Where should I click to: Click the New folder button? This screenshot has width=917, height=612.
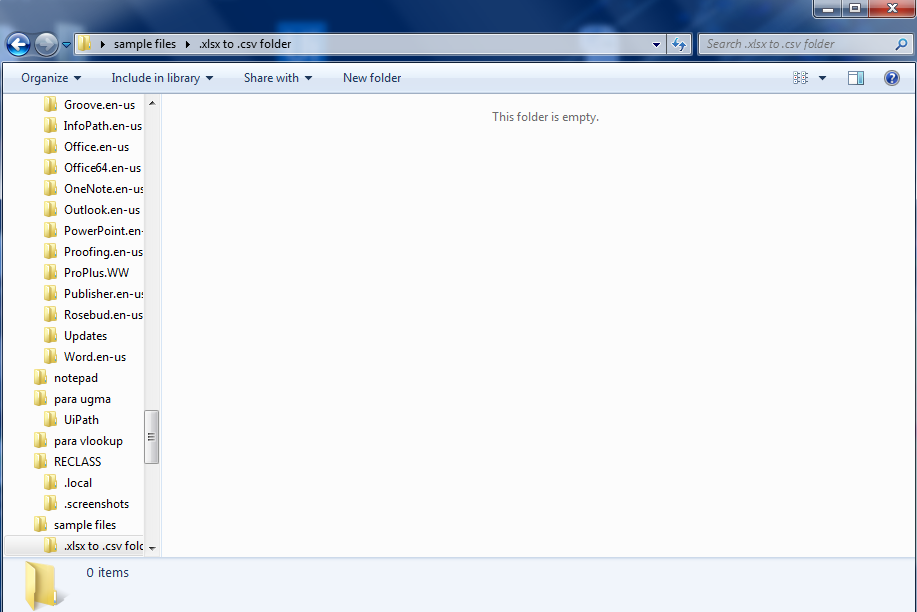coord(371,77)
